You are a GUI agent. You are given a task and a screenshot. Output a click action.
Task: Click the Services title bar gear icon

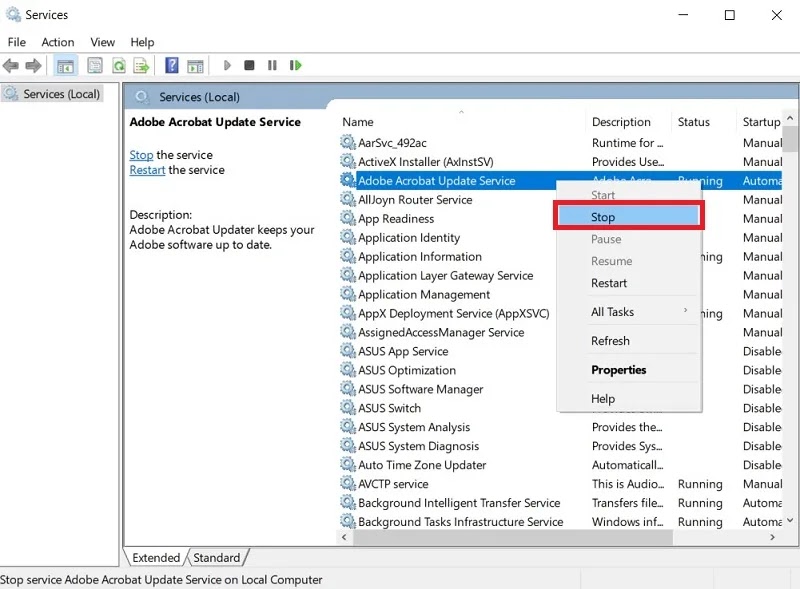[x=13, y=14]
